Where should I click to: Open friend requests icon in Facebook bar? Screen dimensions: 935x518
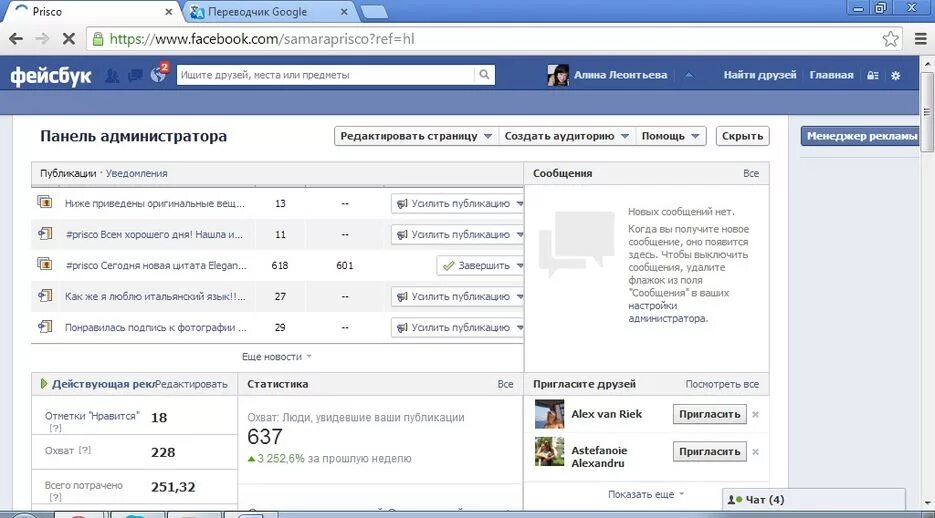tap(112, 75)
